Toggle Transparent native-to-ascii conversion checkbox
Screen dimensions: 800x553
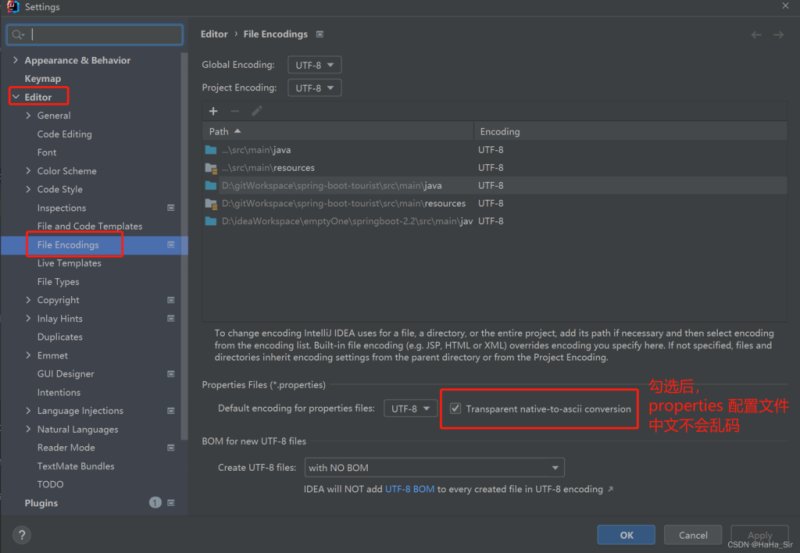tap(455, 409)
